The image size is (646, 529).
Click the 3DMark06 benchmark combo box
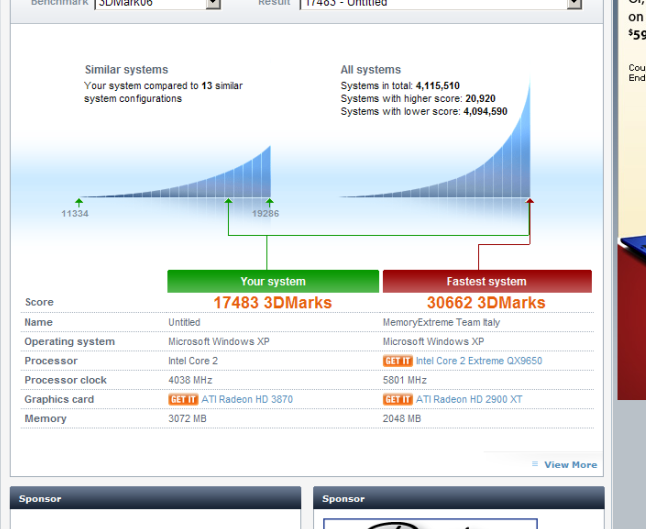(x=157, y=3)
